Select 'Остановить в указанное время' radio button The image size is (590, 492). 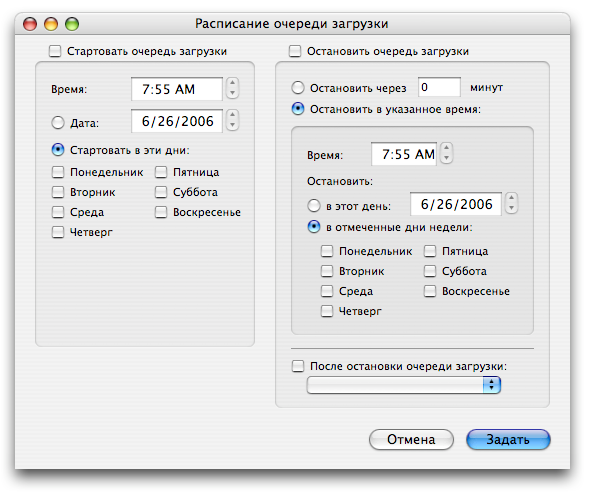[x=298, y=109]
